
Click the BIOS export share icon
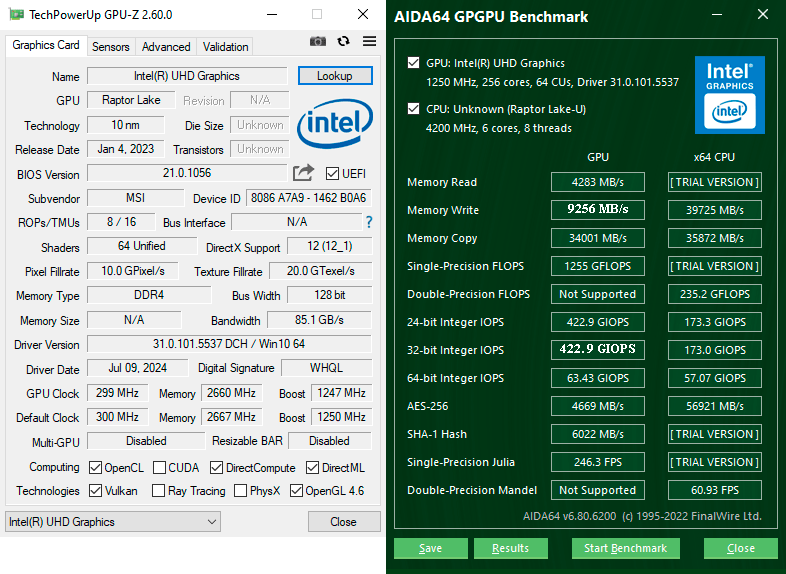303,173
